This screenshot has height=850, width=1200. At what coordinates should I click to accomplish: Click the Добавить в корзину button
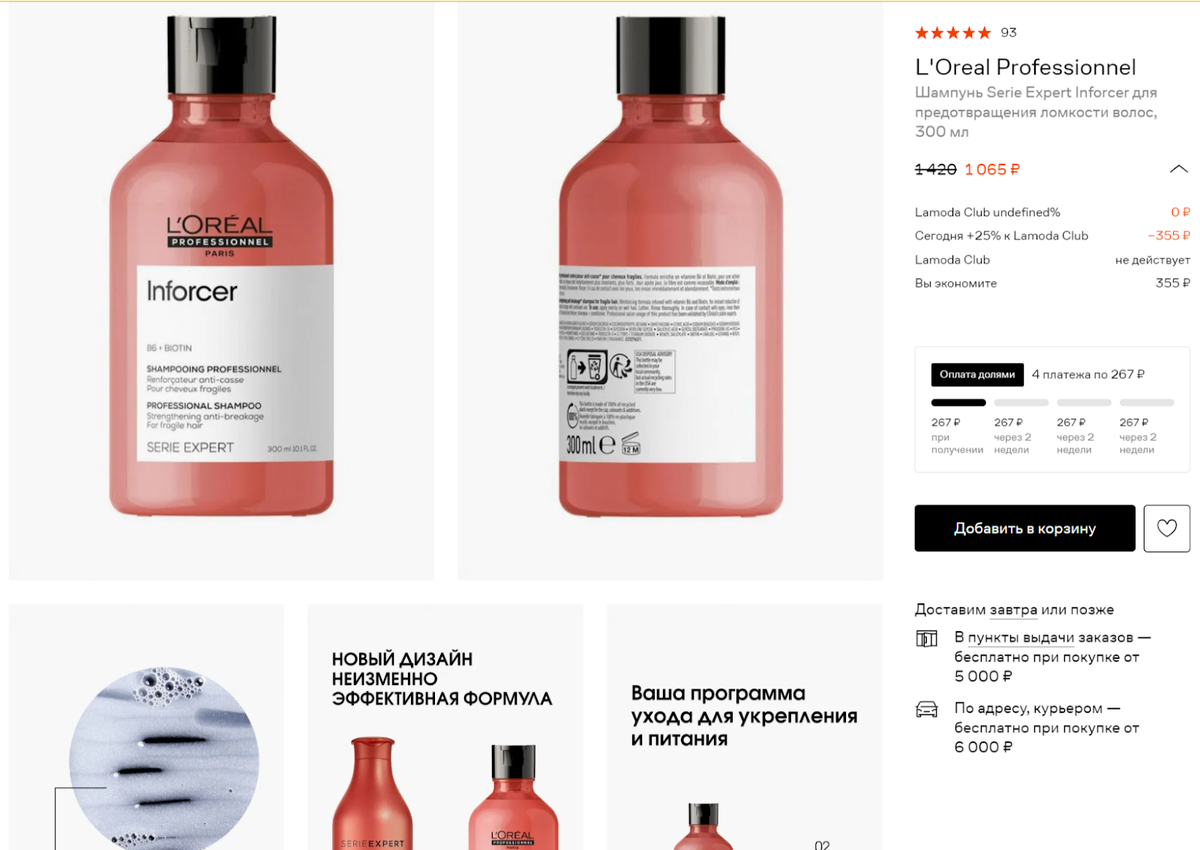coord(1025,528)
